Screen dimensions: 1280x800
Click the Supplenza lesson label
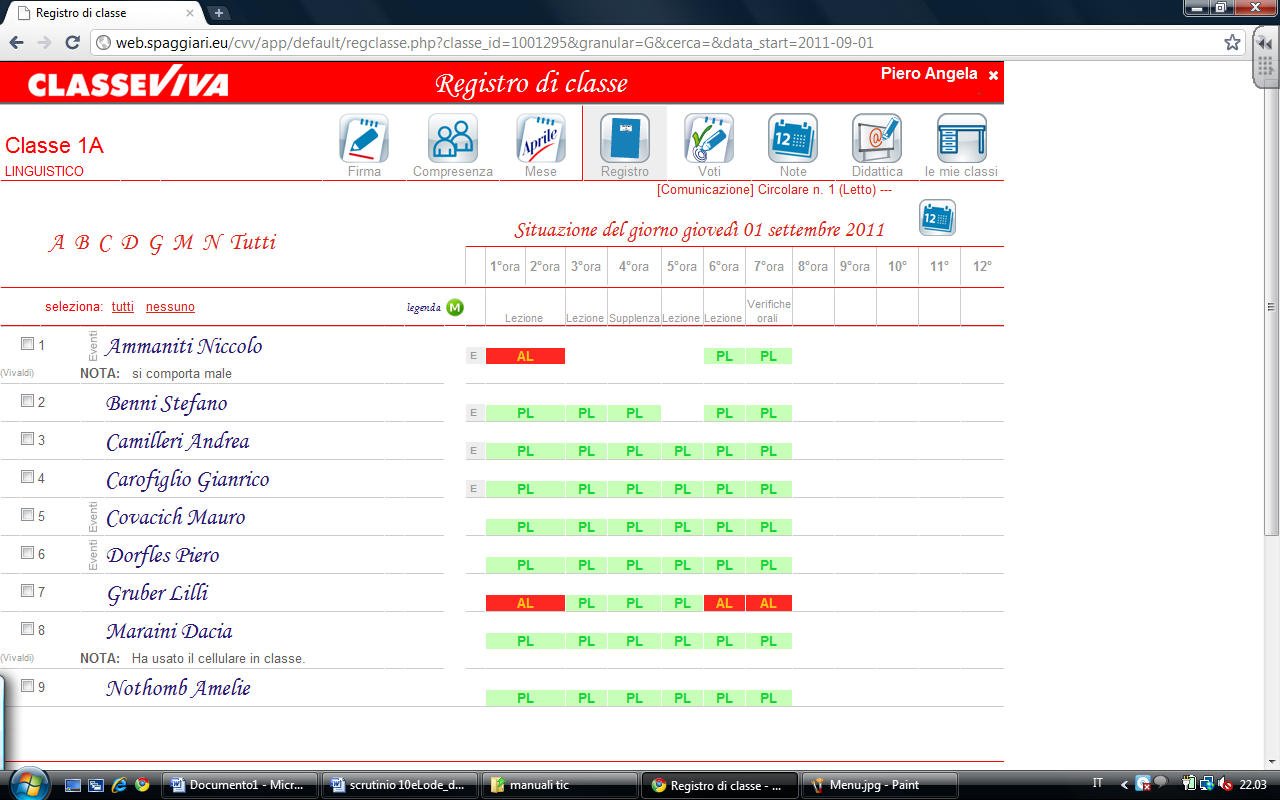point(634,318)
